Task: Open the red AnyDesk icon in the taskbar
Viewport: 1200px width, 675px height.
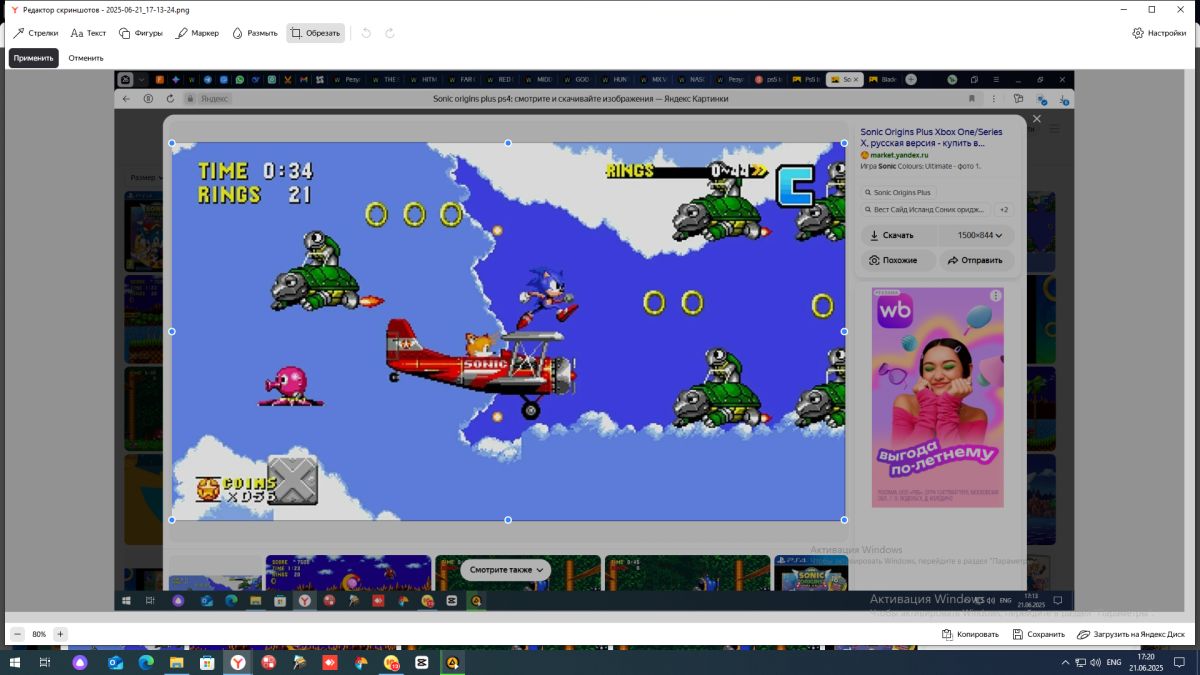Action: pos(330,663)
